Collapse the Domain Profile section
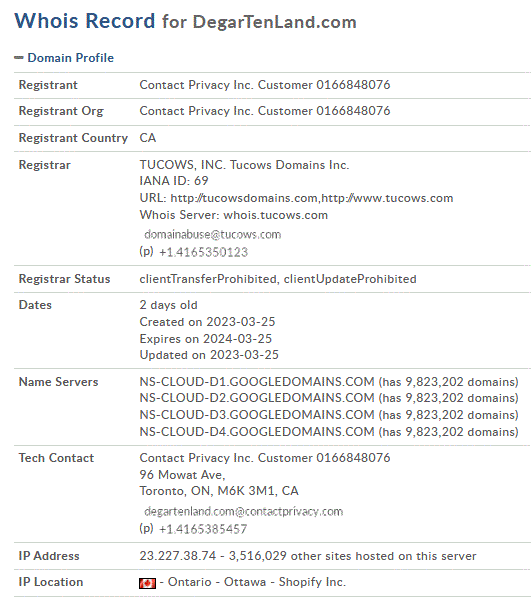532x602 pixels. [x=18, y=58]
